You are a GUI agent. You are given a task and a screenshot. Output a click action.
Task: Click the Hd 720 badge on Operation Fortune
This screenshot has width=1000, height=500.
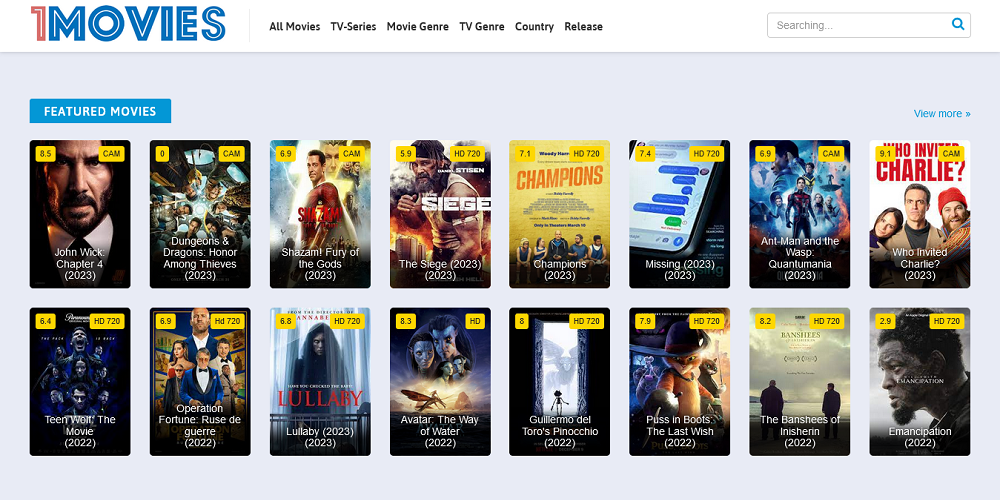pos(227,321)
